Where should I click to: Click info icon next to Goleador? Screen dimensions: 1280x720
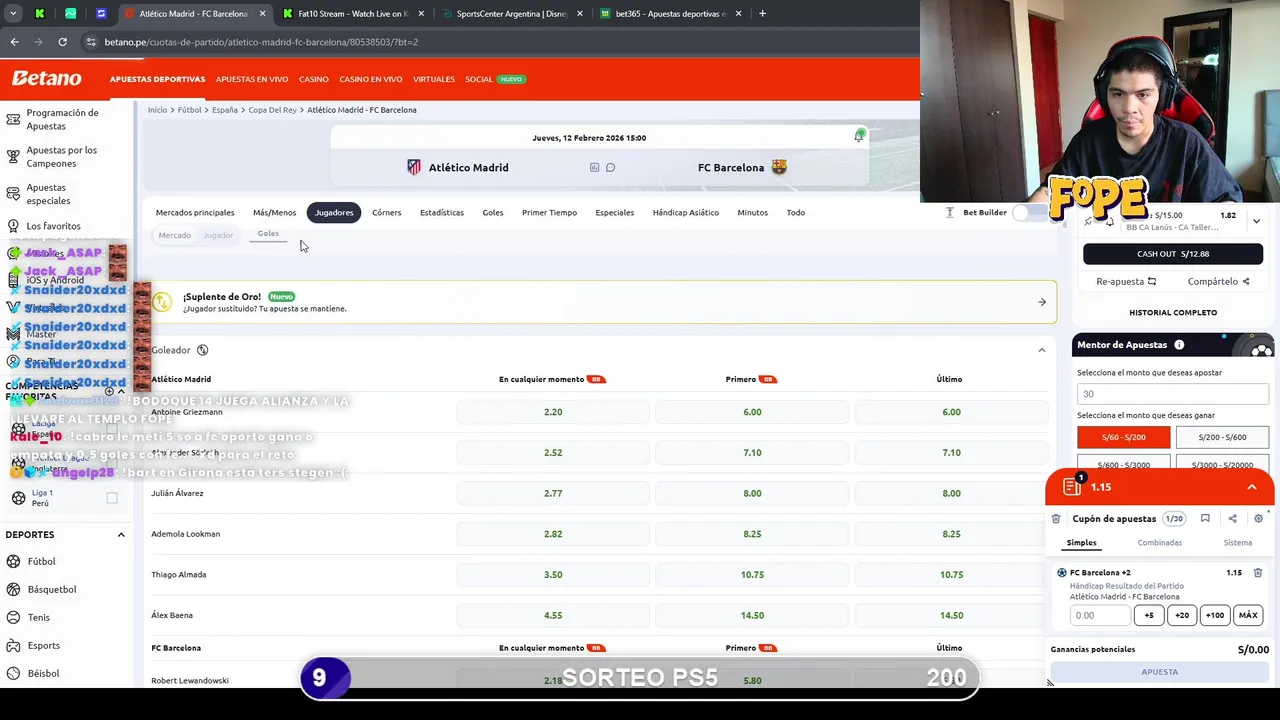pyautogui.click(x=202, y=350)
